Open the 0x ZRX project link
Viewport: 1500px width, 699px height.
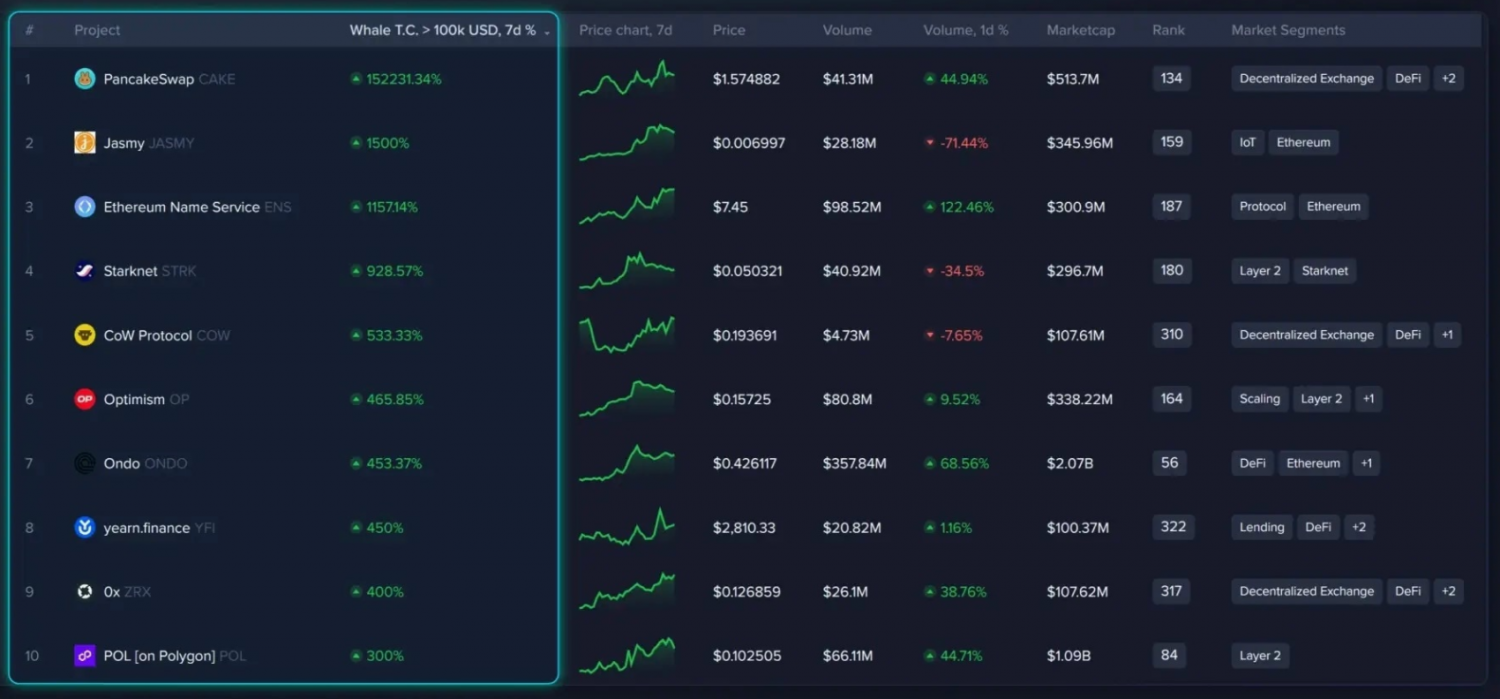tap(127, 591)
